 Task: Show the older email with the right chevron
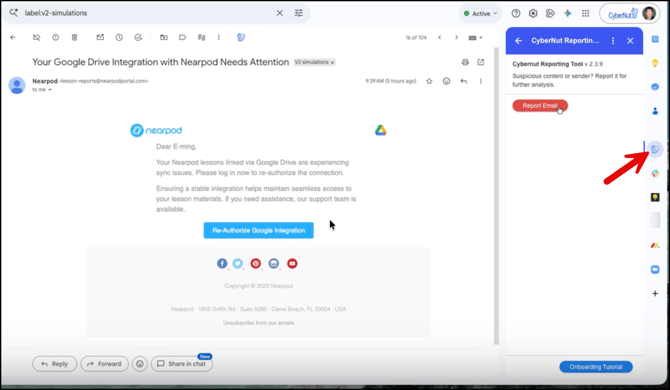pos(456,38)
